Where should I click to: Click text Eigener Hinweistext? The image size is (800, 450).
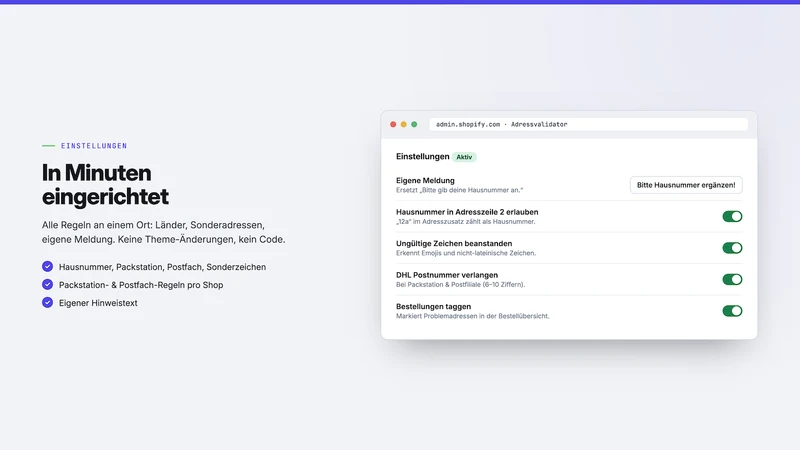click(98, 303)
